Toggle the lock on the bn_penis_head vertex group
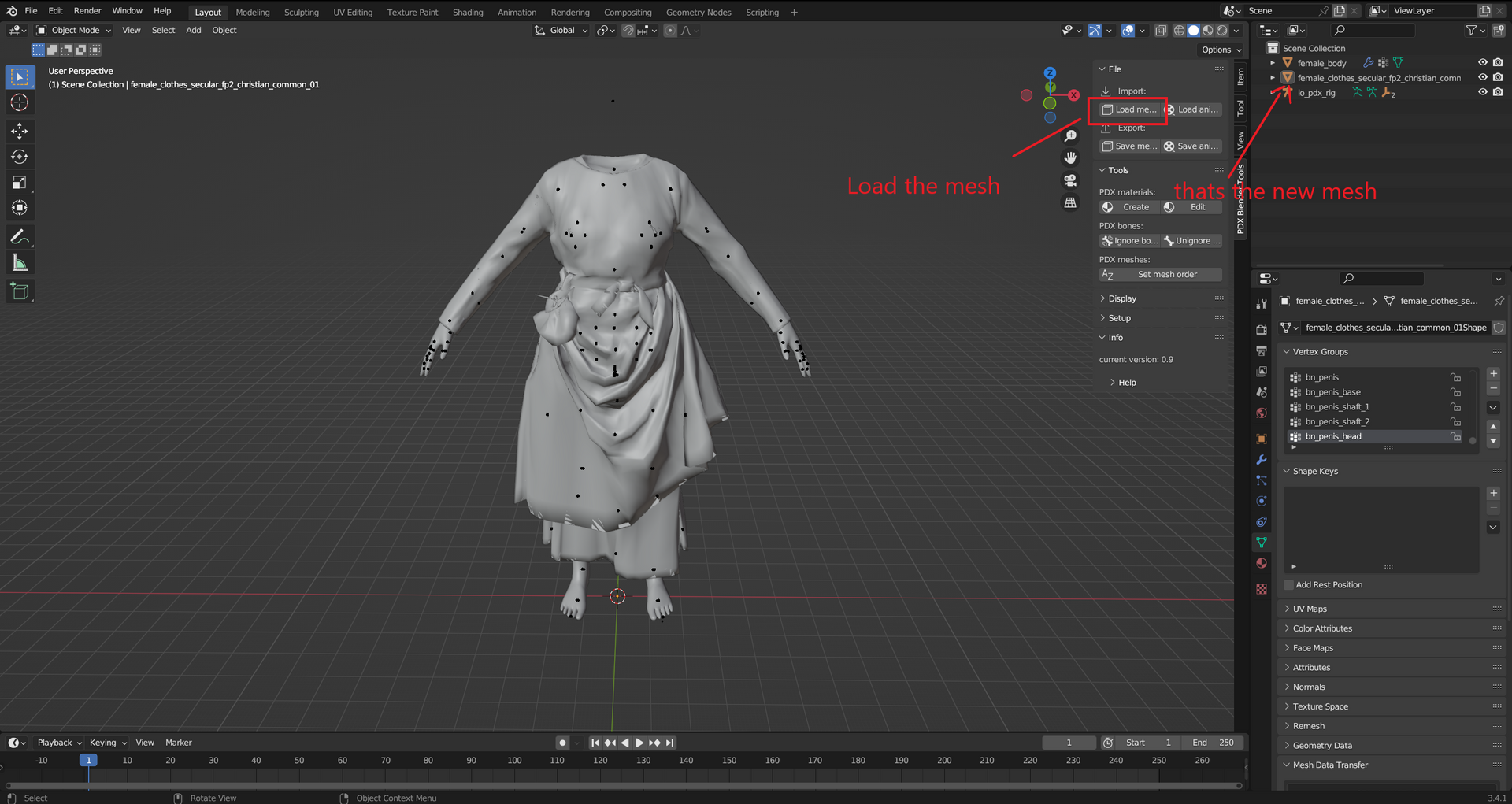Image resolution: width=1512 pixels, height=804 pixels. tap(1455, 436)
